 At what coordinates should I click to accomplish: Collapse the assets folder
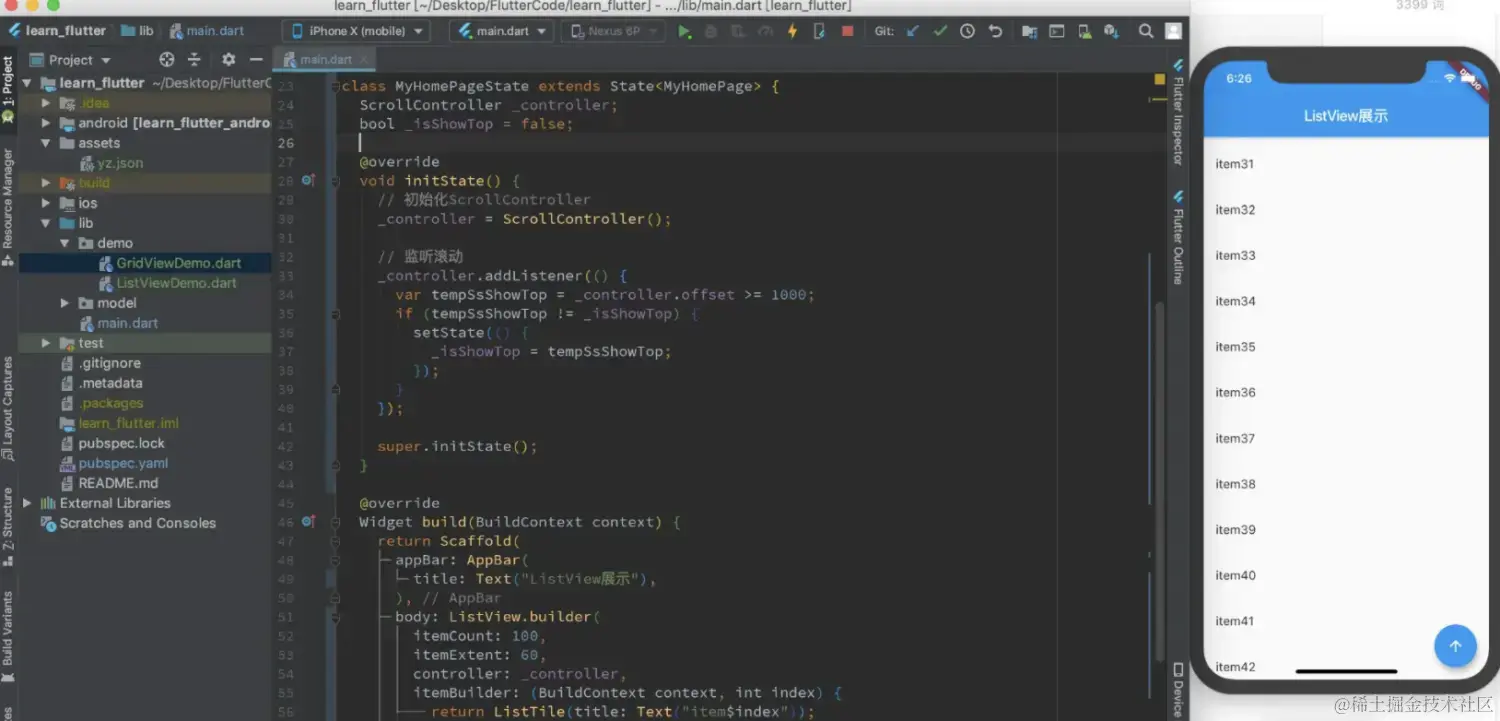(x=45, y=143)
